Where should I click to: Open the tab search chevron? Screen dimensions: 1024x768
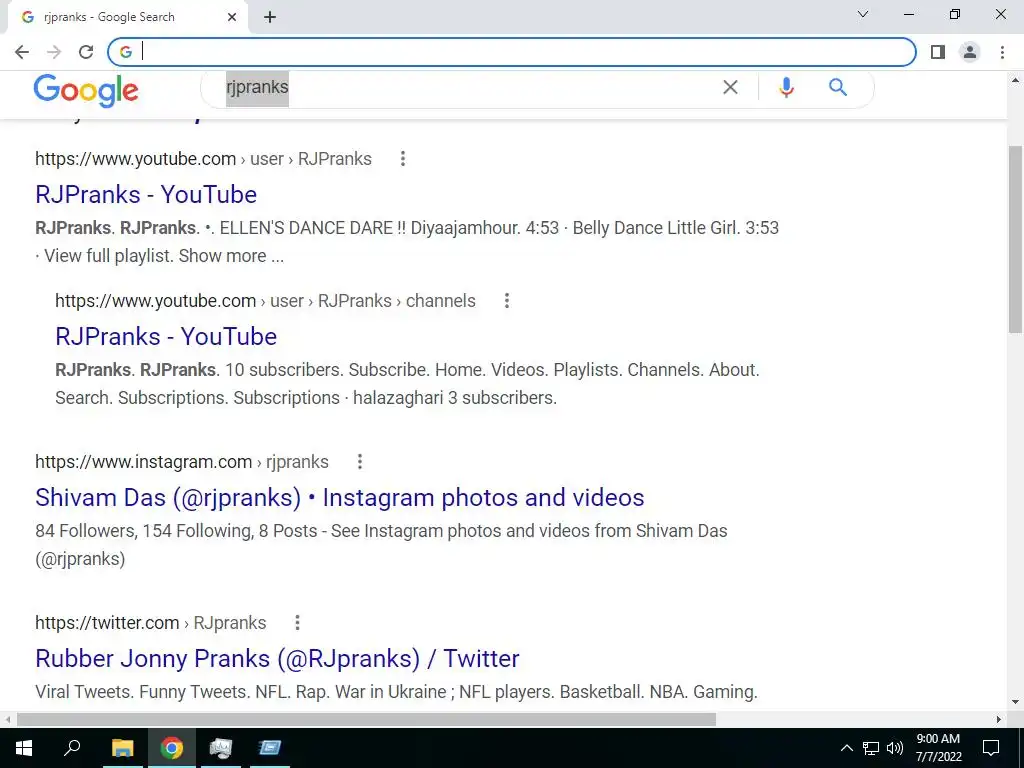(863, 14)
